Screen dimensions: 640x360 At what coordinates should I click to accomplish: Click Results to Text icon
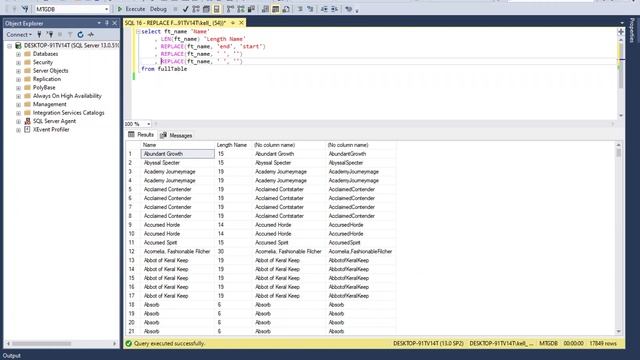pyautogui.click(x=265, y=9)
